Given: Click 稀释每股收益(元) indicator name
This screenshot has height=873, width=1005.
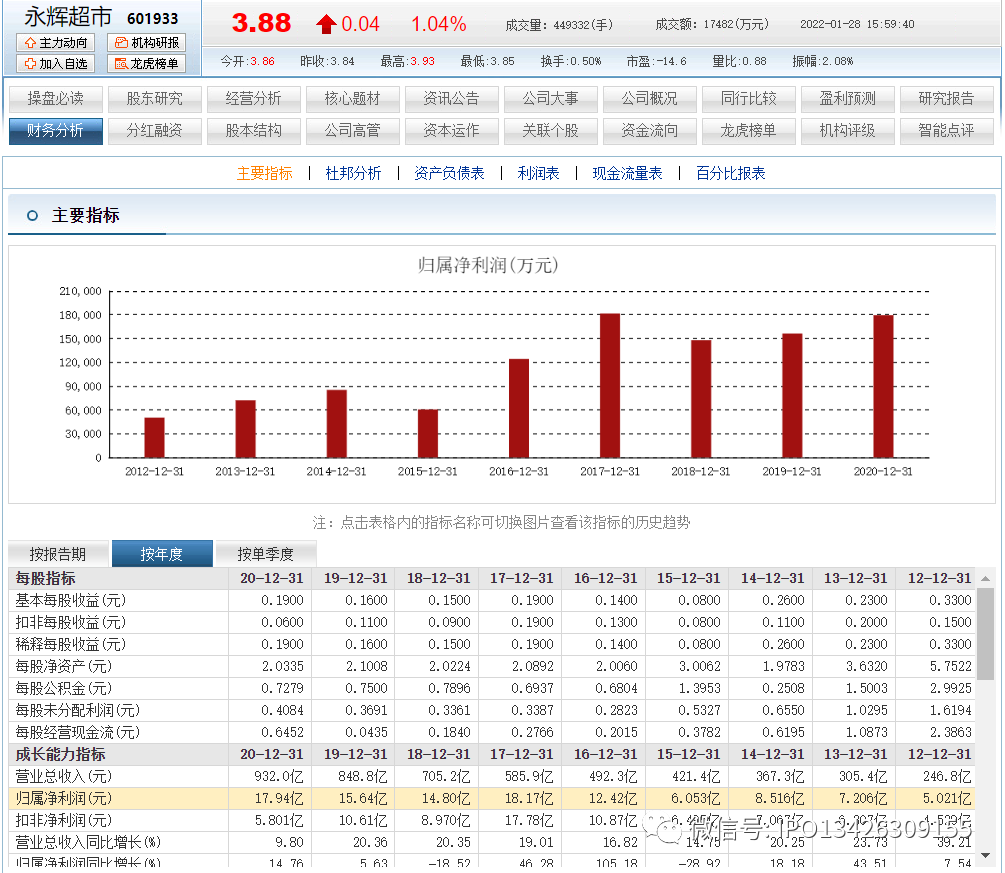Looking at the screenshot, I should (71, 644).
